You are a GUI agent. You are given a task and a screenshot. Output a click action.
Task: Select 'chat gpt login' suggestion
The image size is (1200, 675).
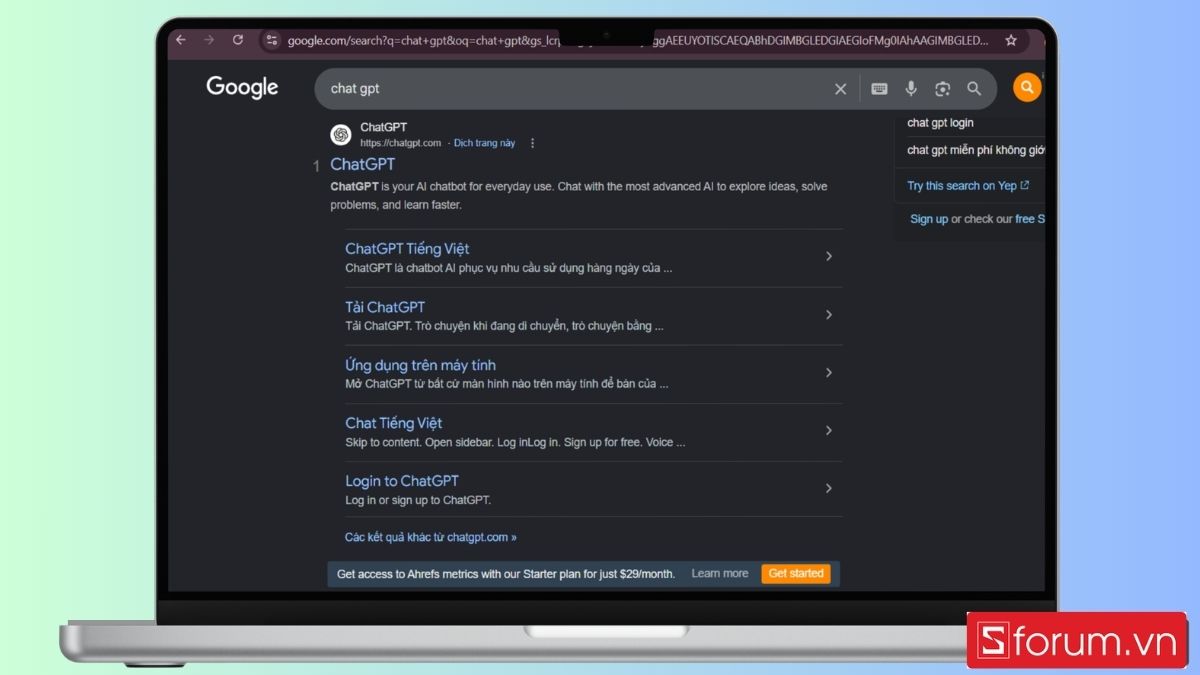940,123
